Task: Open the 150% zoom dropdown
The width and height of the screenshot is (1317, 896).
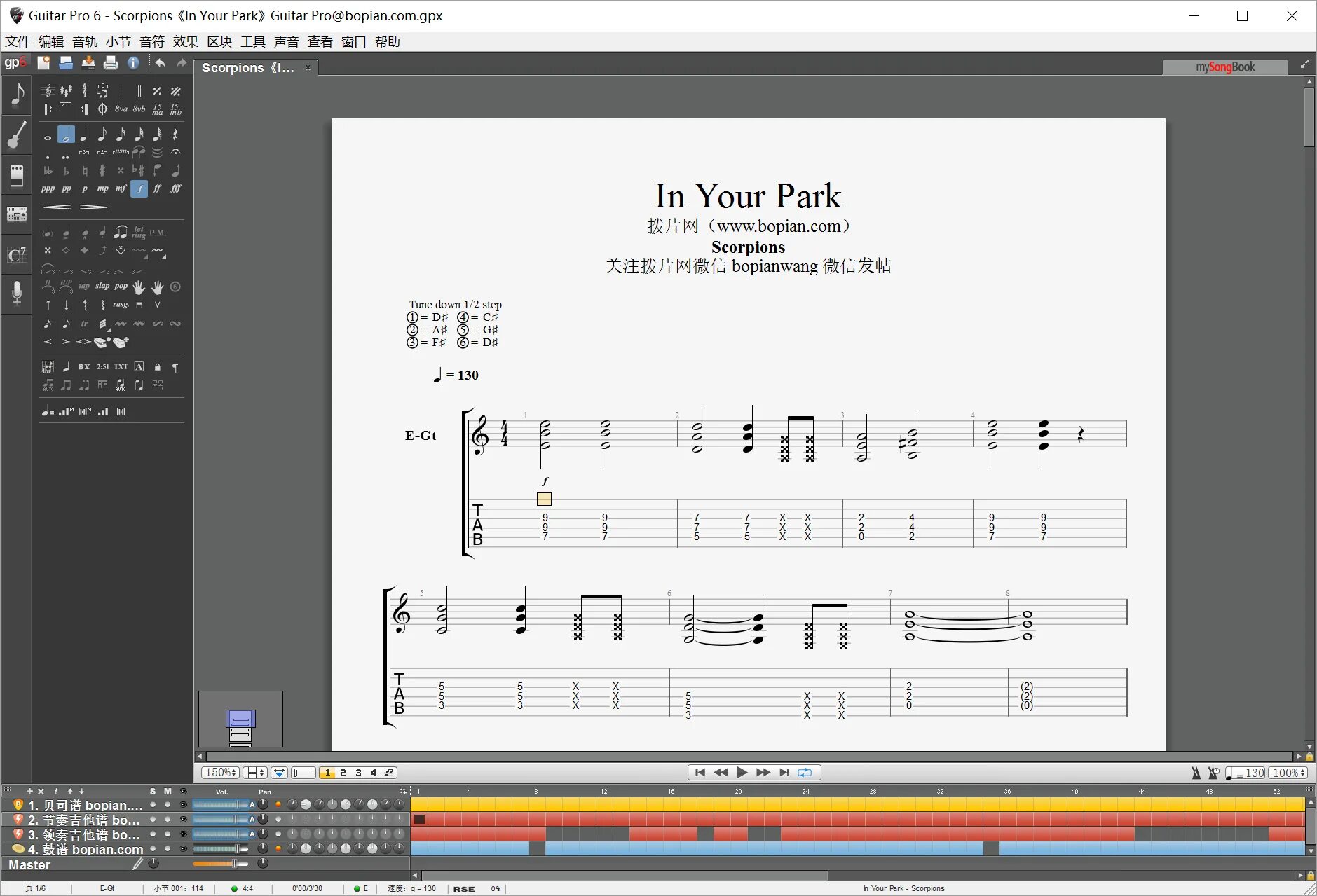Action: pos(220,773)
